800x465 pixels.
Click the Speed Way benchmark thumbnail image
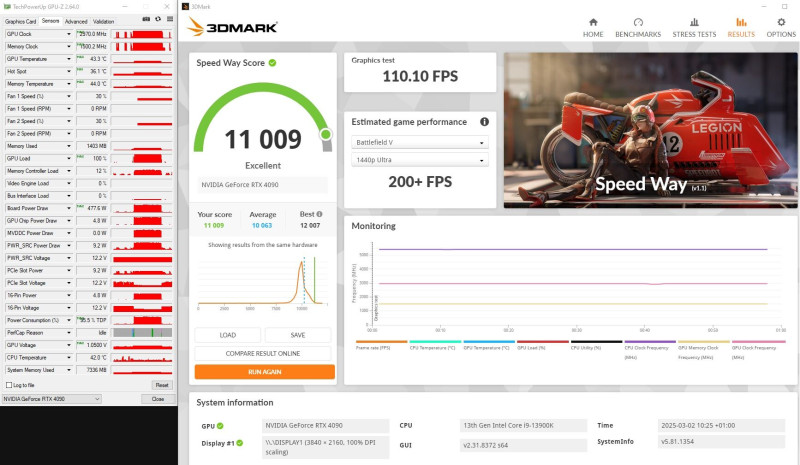pos(650,130)
